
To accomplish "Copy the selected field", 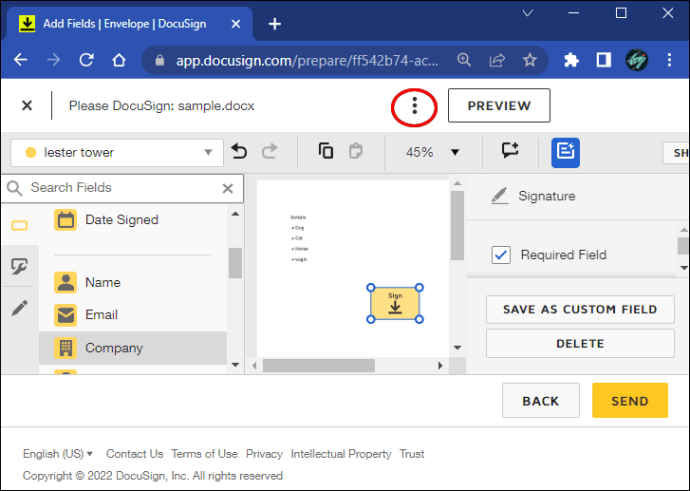I will point(326,151).
